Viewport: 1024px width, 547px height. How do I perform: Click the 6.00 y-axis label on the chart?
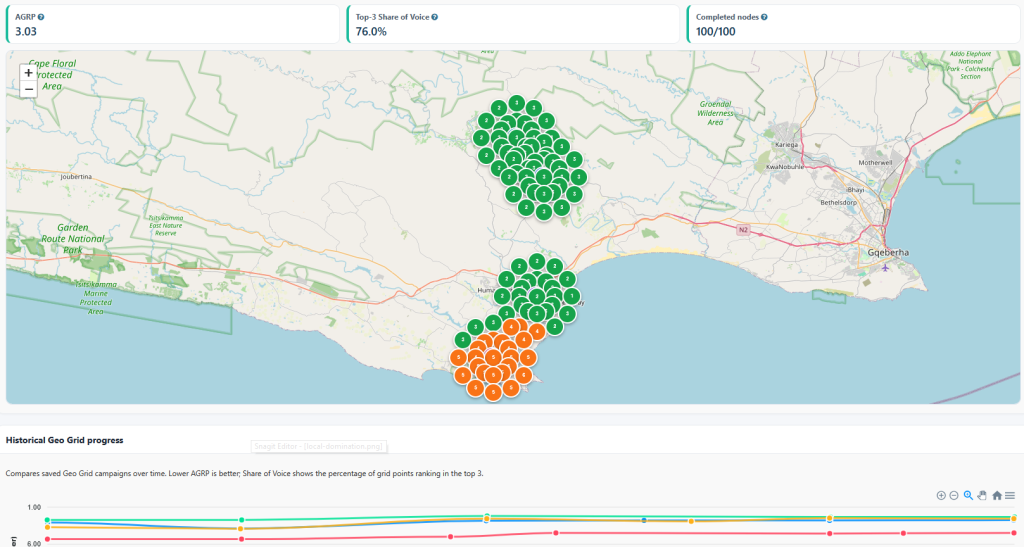coord(34,543)
